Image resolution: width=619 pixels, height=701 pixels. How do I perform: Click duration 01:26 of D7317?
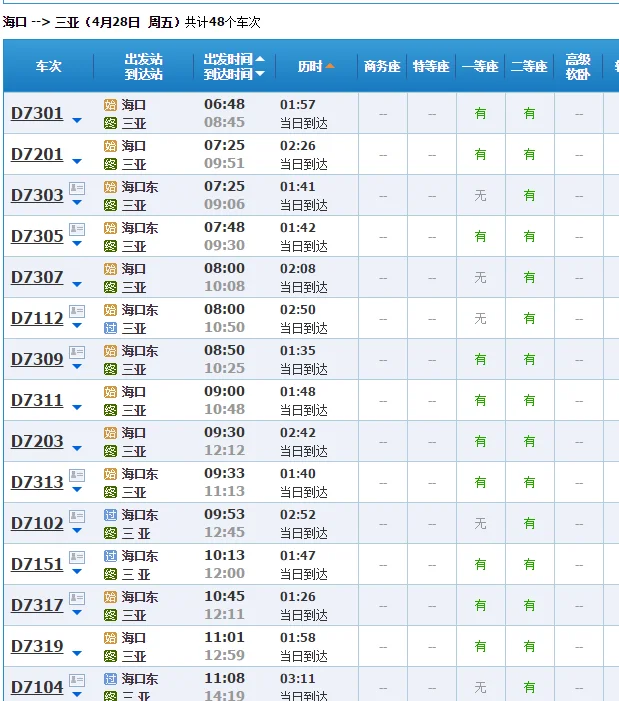point(298,597)
